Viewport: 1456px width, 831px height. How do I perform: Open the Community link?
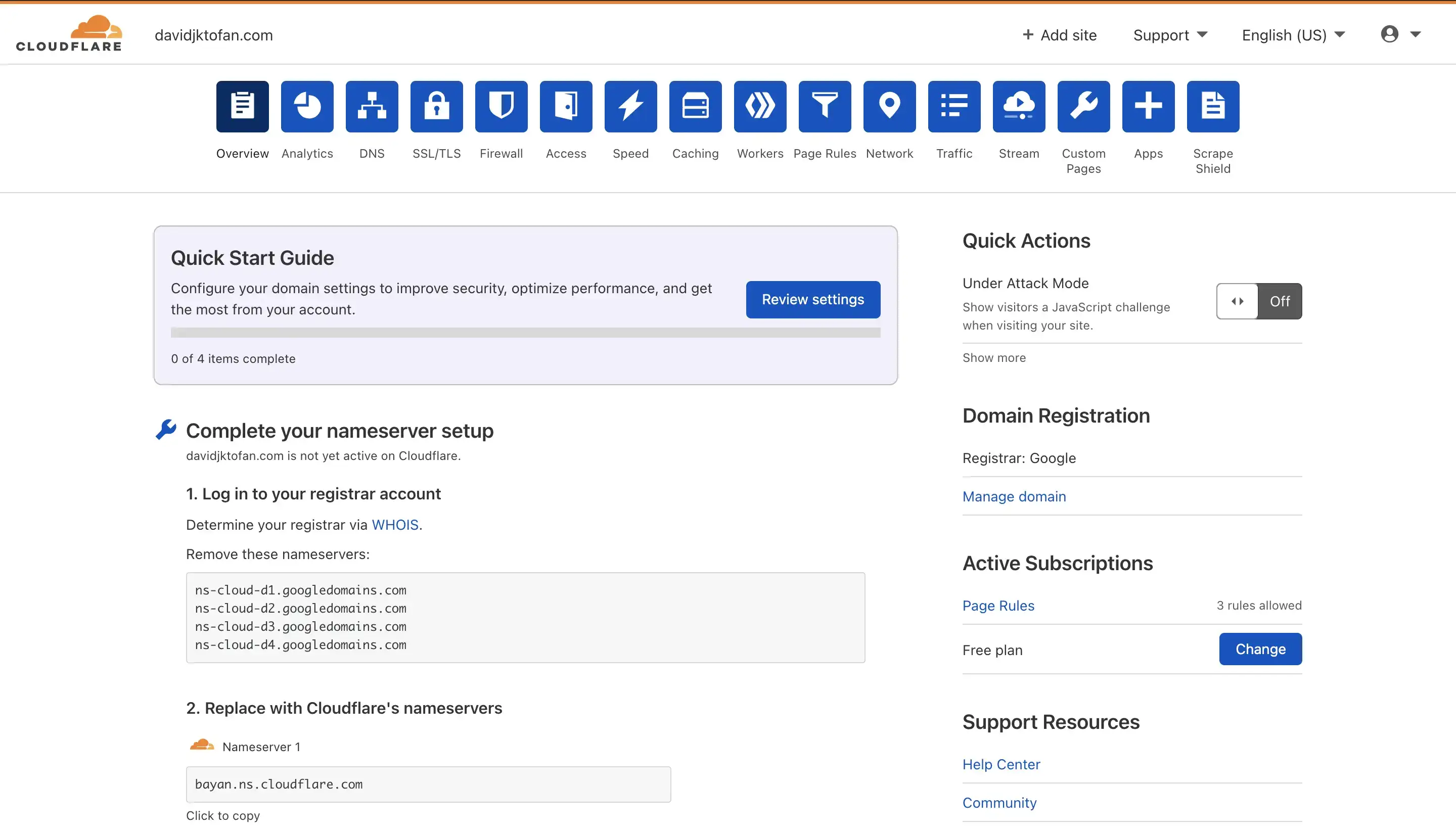pyautogui.click(x=999, y=803)
